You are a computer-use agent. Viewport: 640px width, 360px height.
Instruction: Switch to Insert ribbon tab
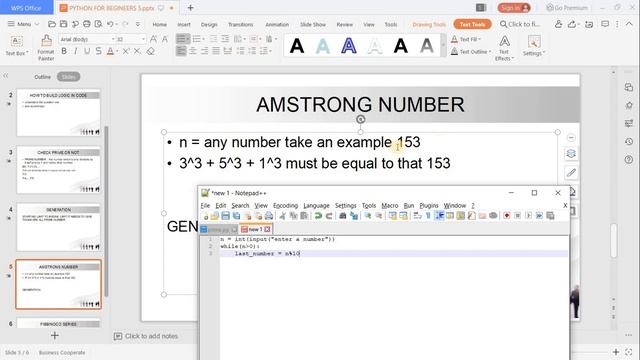pyautogui.click(x=184, y=25)
